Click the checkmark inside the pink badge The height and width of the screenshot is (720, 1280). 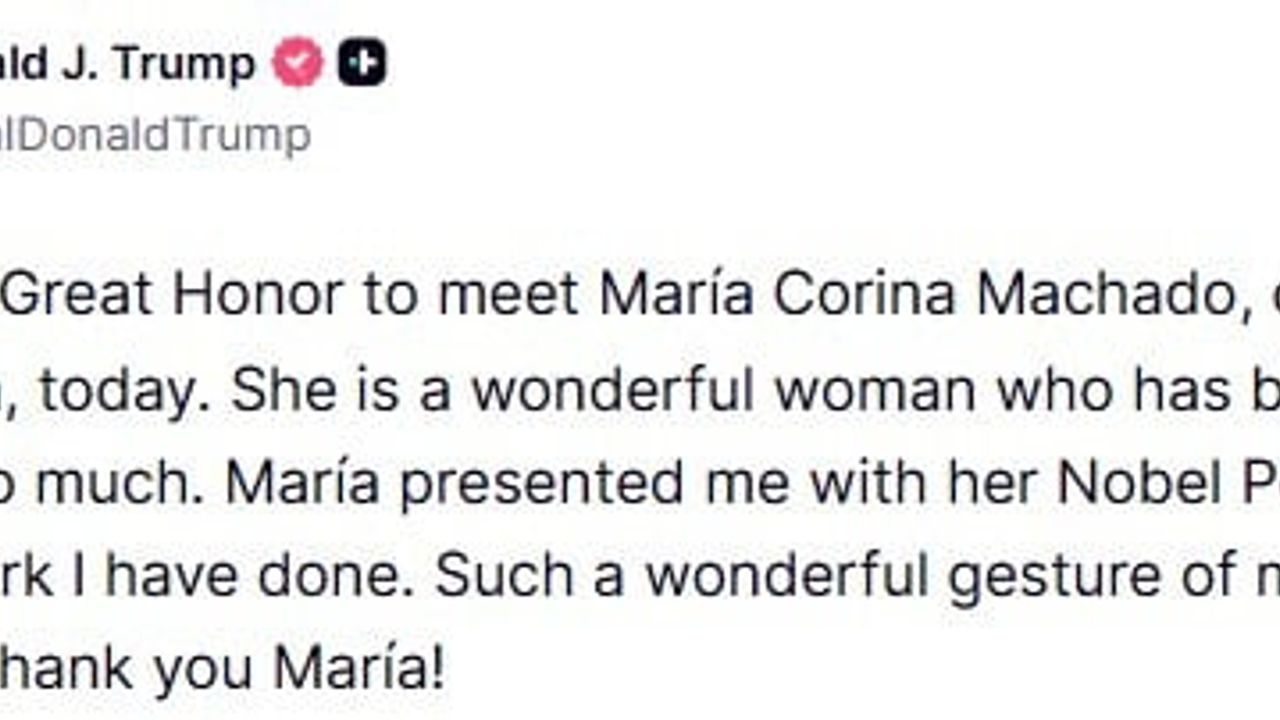click(298, 60)
